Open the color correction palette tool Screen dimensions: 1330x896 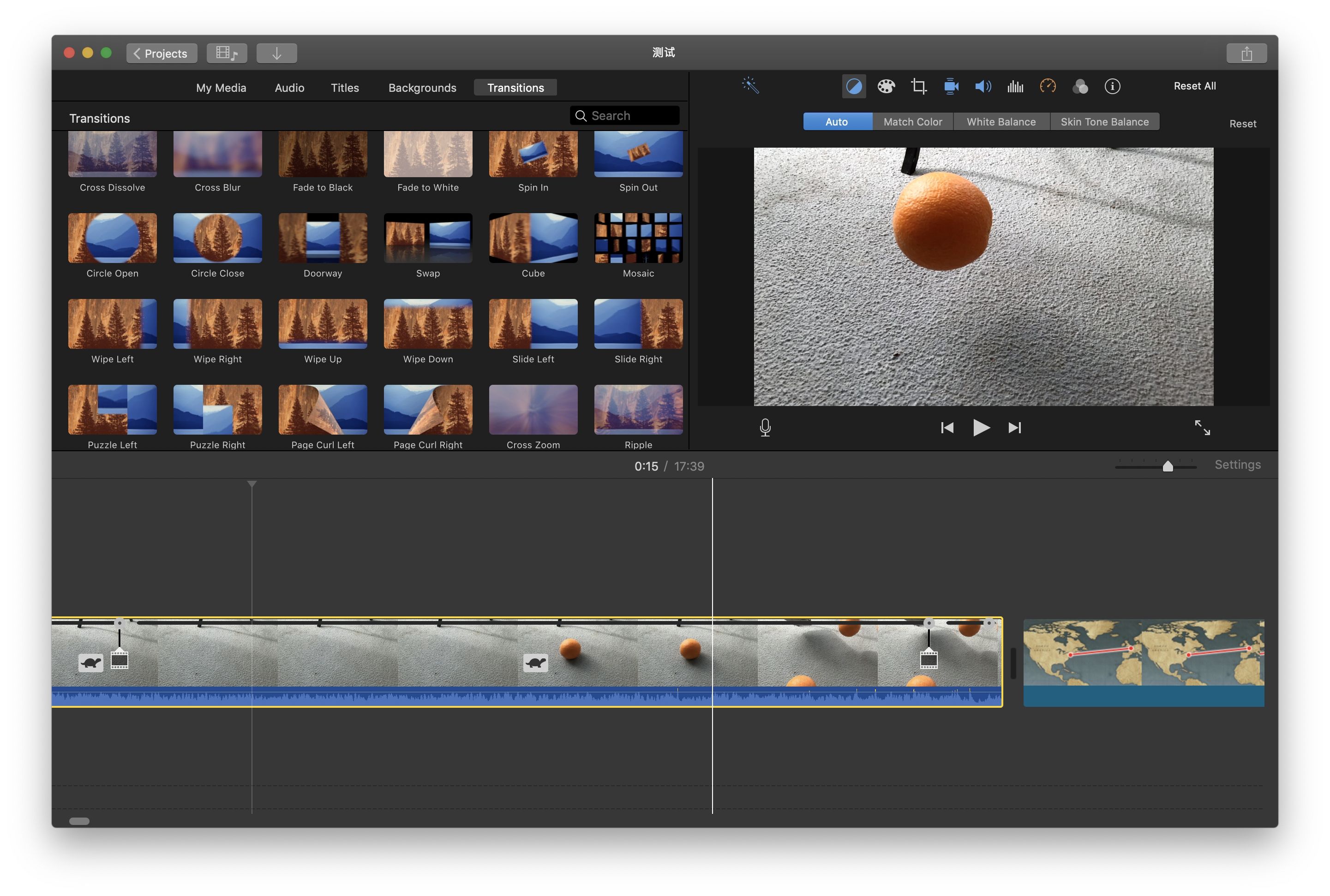click(886, 86)
